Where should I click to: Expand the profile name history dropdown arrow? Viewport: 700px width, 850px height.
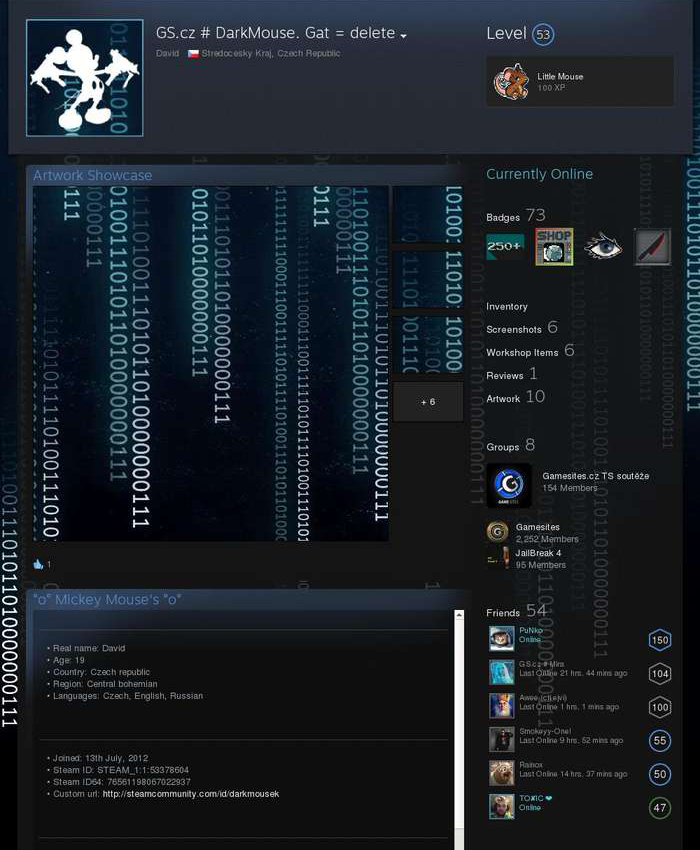coord(403,36)
